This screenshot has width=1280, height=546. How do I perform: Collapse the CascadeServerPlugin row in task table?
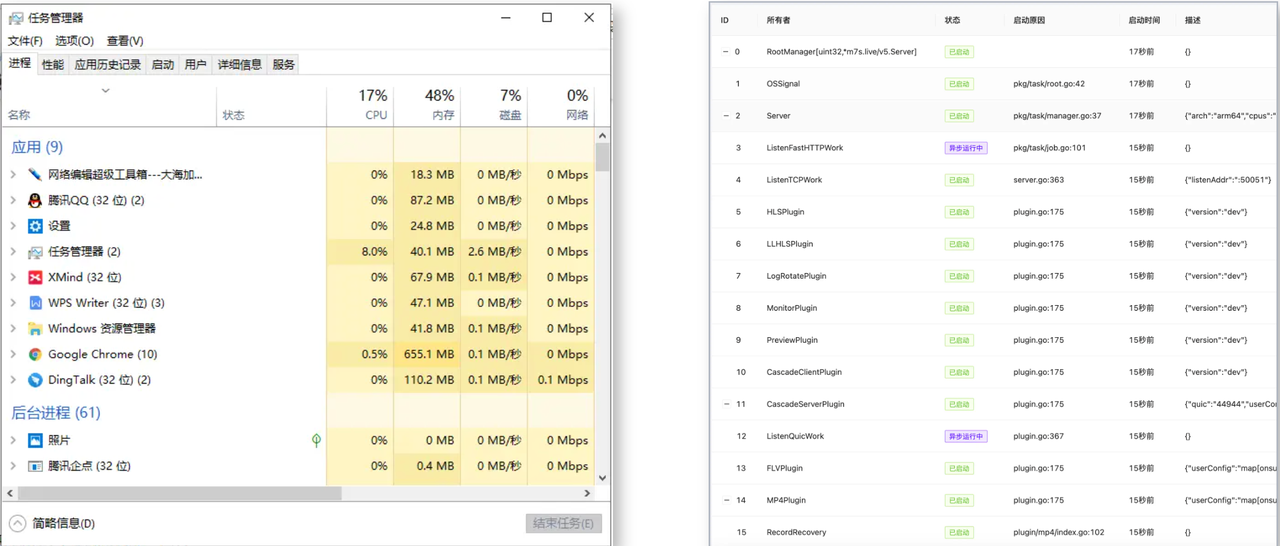point(726,404)
